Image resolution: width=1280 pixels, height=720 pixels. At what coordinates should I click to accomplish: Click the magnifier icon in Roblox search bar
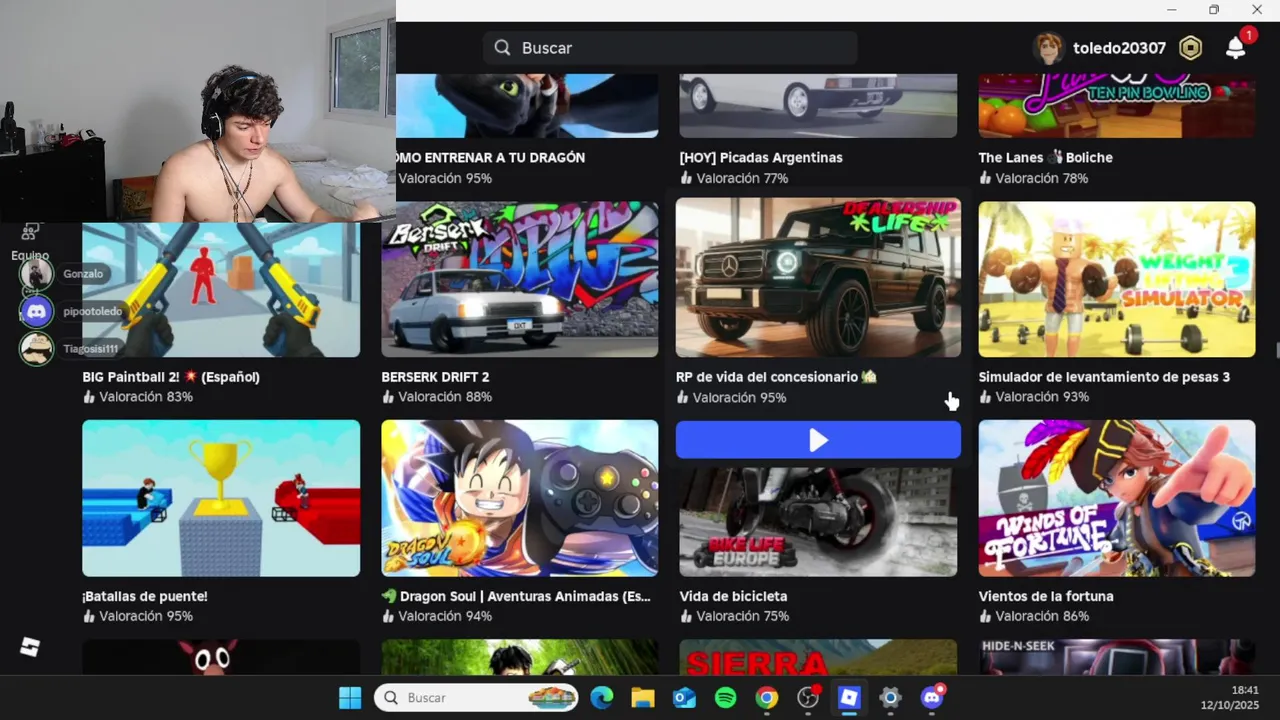pos(503,48)
